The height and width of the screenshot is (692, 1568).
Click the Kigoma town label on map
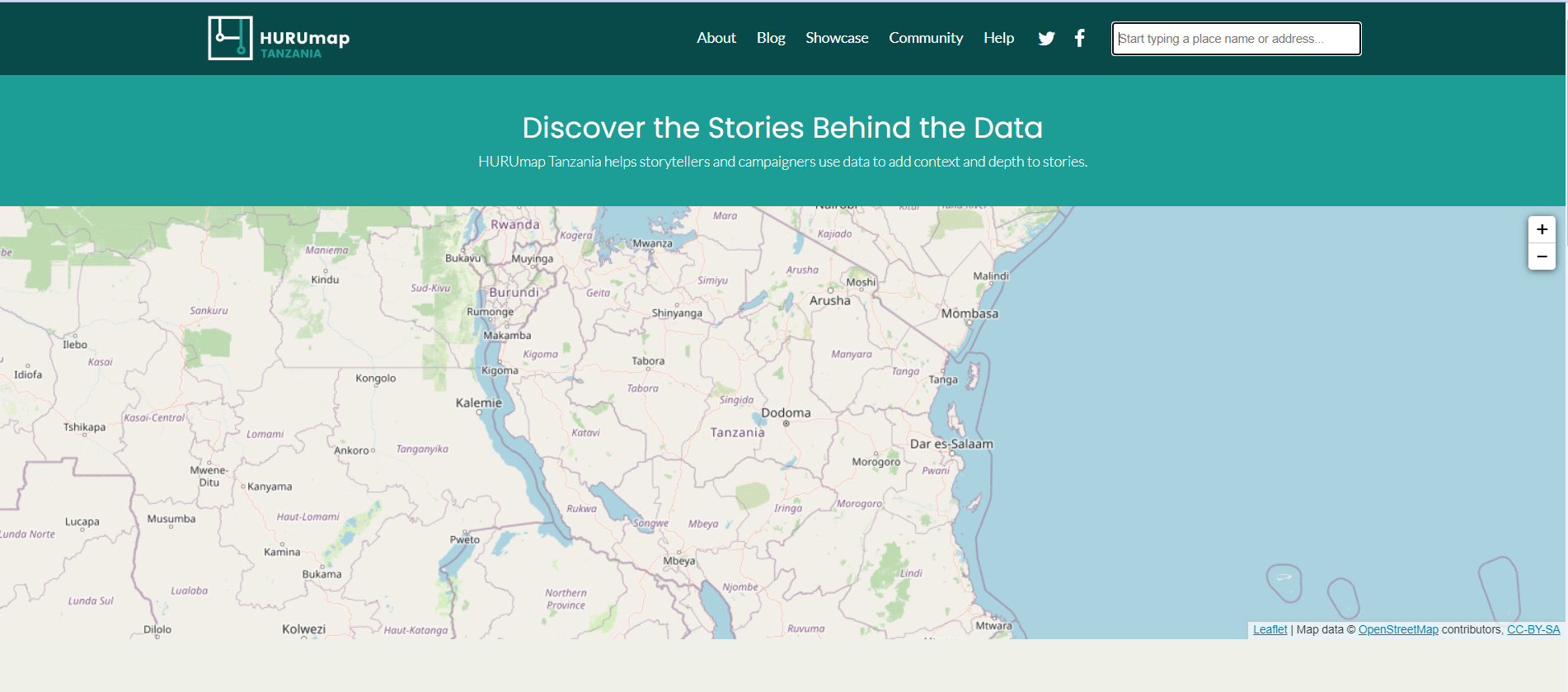[x=500, y=370]
